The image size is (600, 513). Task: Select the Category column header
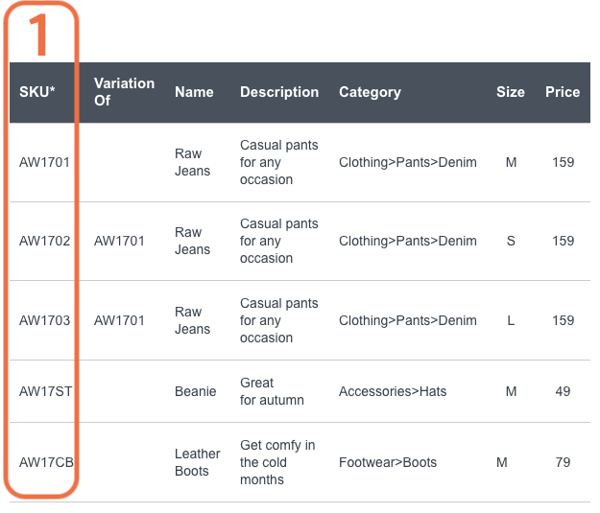370,92
